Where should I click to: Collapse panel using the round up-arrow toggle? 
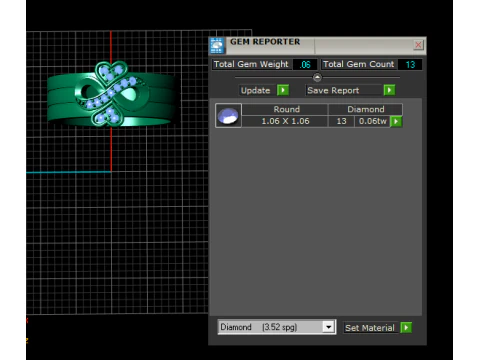pos(317,77)
